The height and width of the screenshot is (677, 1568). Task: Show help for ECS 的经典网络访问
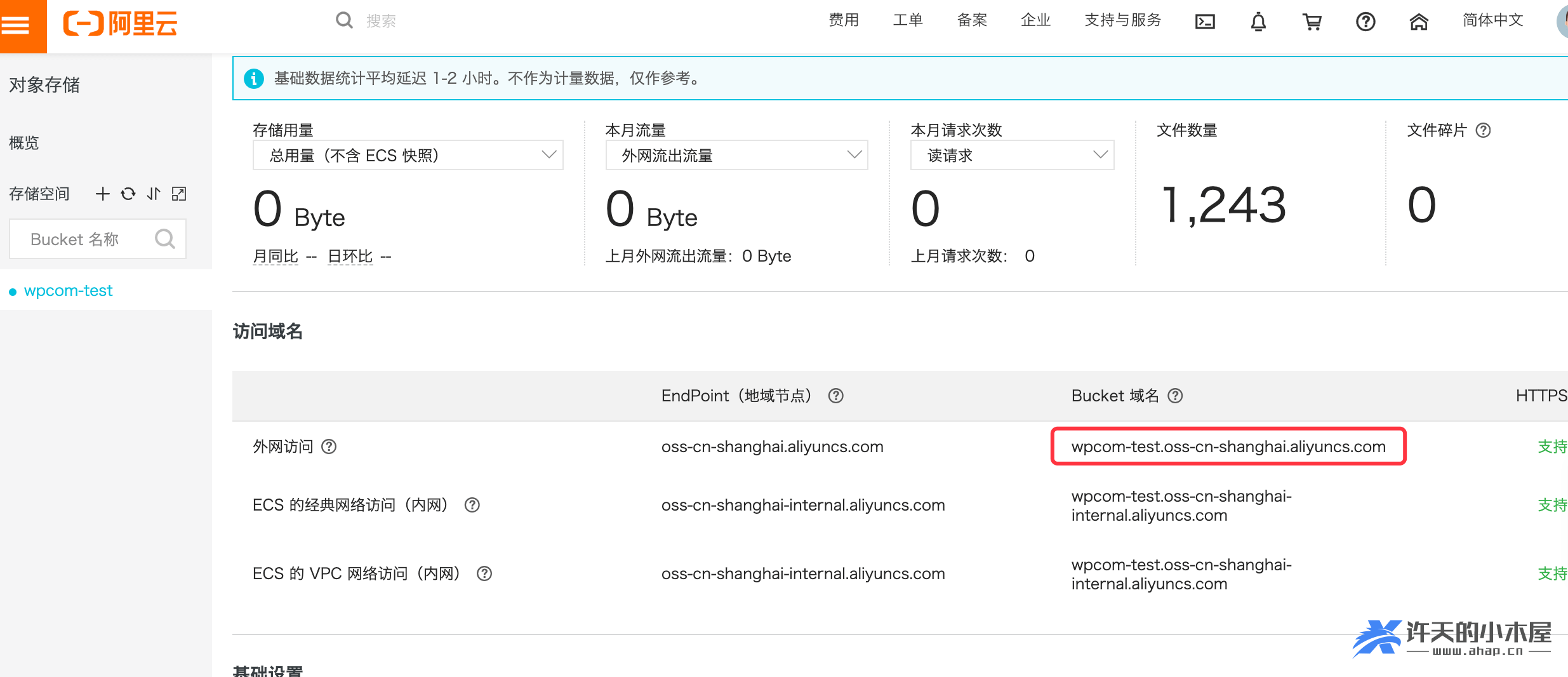point(472,505)
